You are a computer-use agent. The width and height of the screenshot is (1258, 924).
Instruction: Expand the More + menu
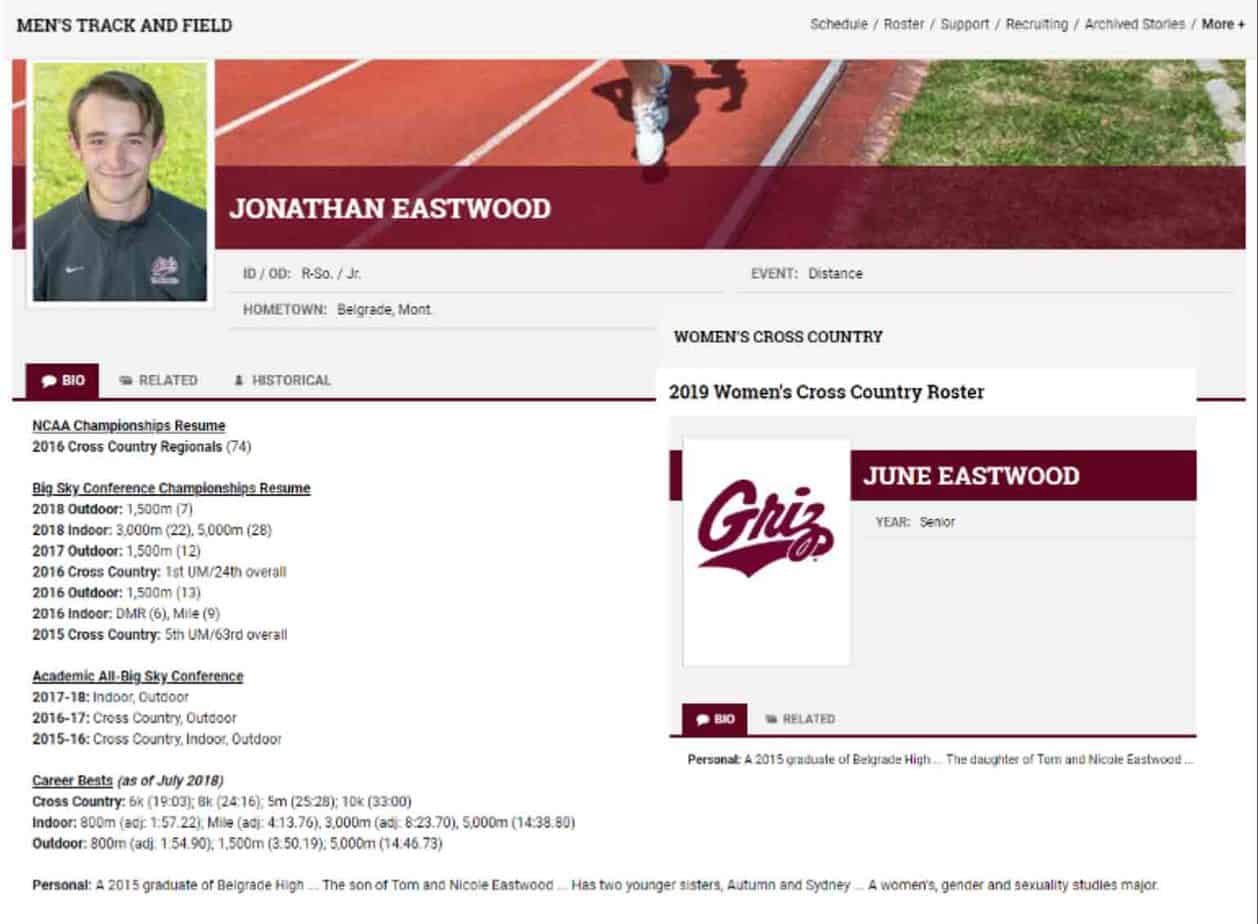click(1224, 24)
